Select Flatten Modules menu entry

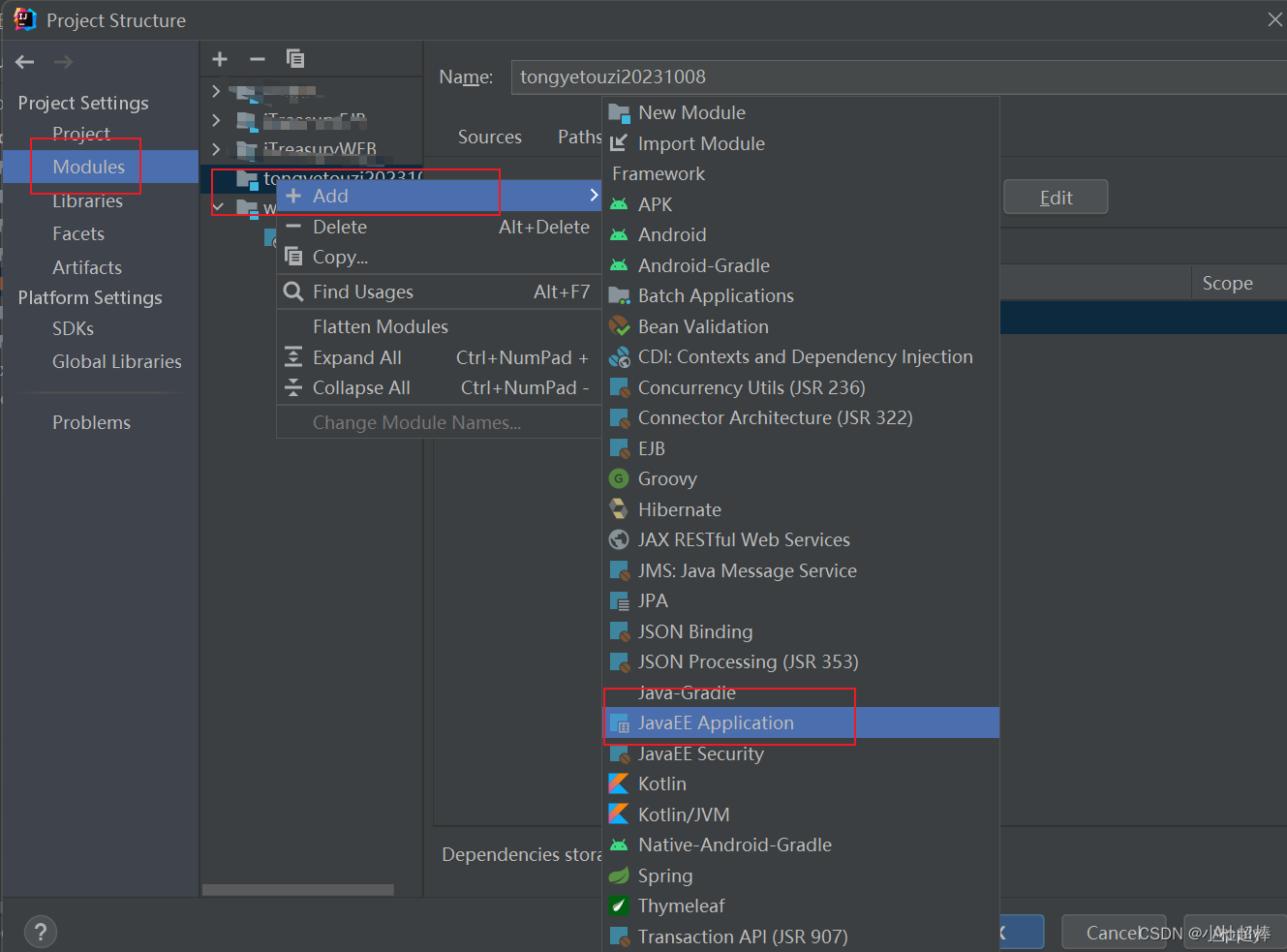[x=439, y=326]
